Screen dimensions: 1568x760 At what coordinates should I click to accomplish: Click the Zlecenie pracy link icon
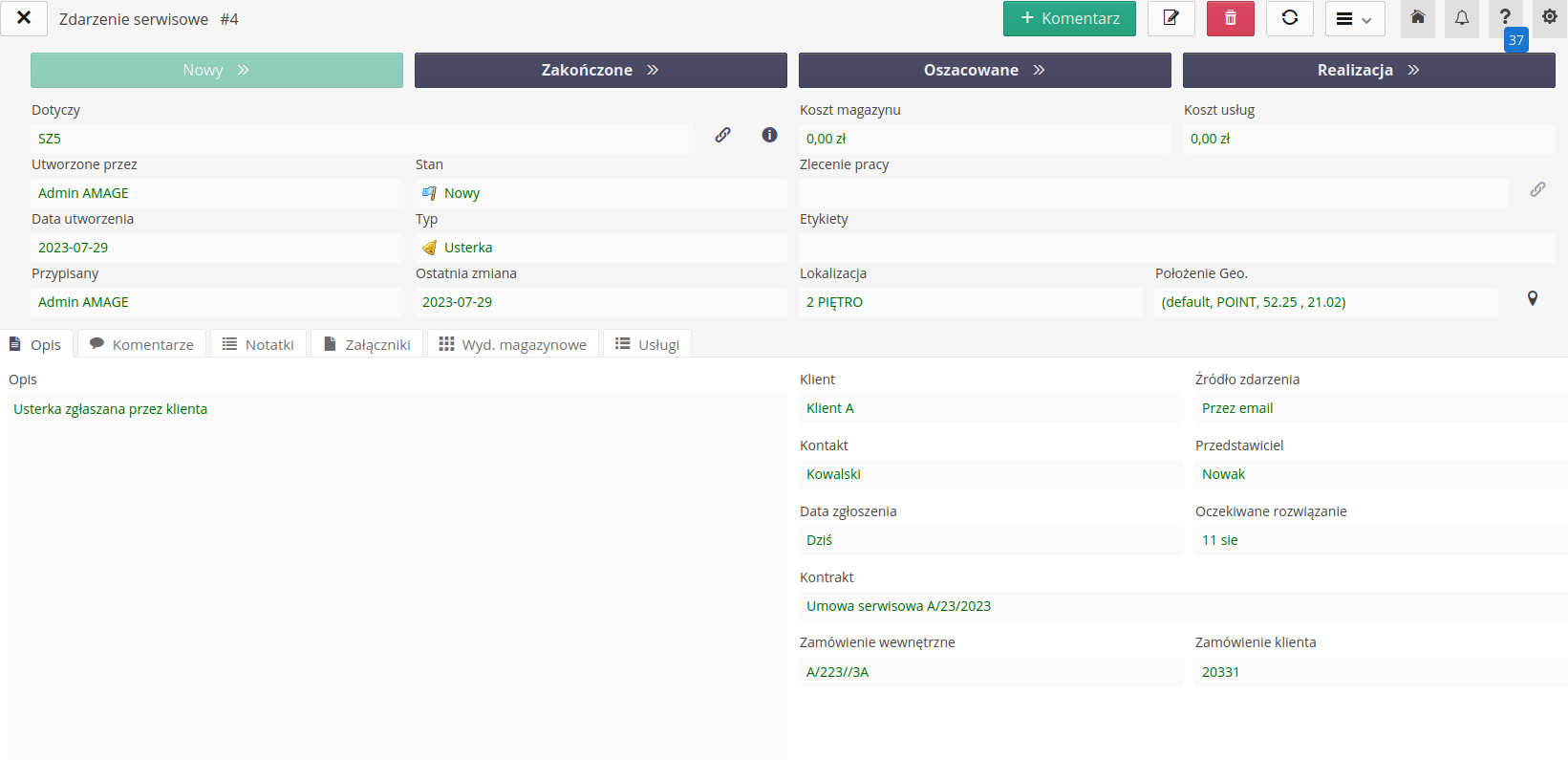pyautogui.click(x=1536, y=190)
